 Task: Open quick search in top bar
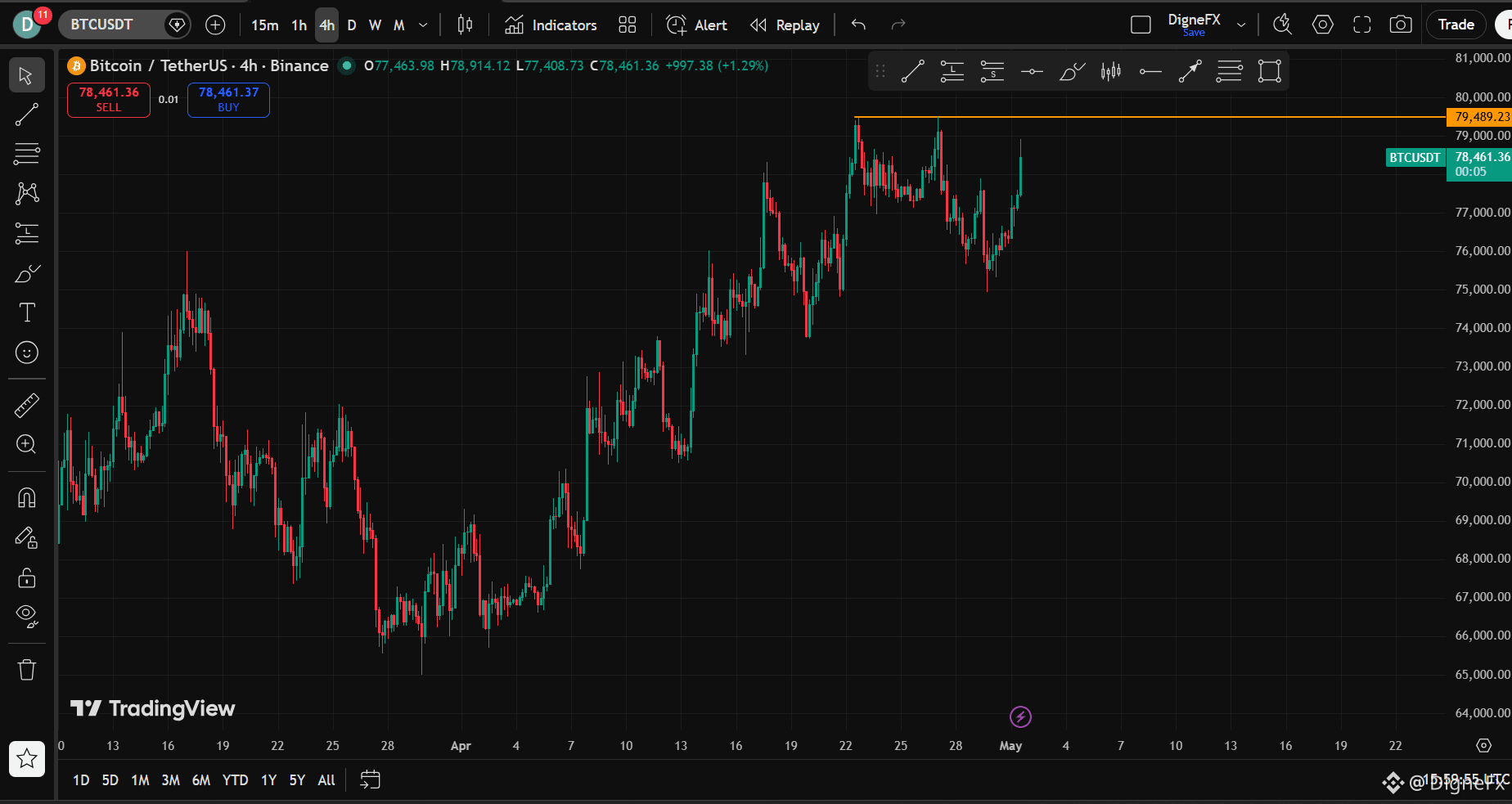1282,25
